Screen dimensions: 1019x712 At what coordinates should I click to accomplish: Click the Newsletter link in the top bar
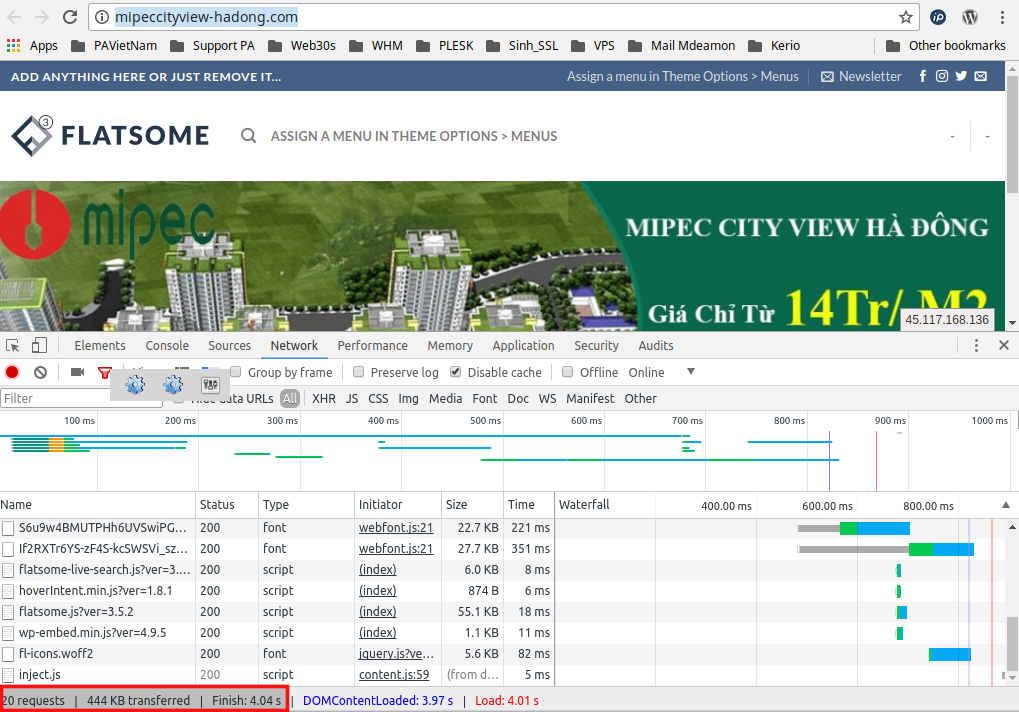coord(861,76)
